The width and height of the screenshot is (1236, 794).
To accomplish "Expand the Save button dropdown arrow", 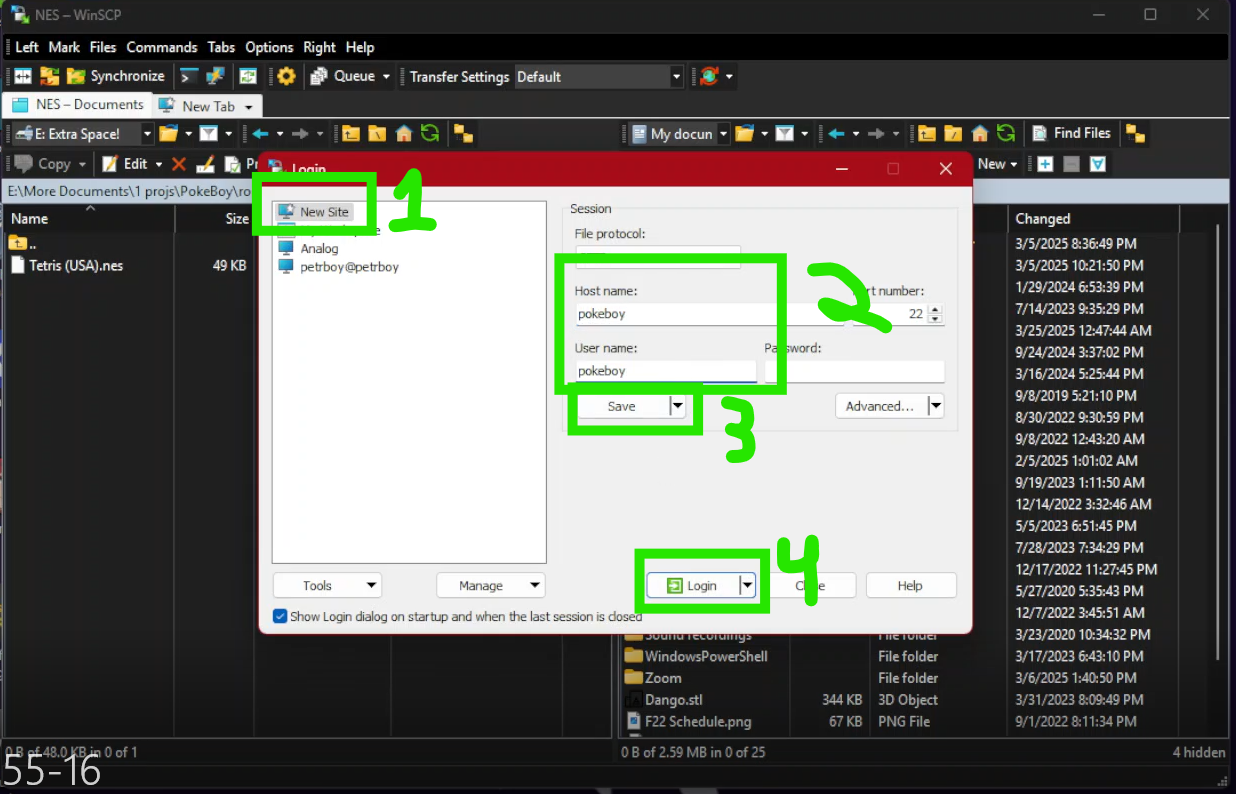I will pos(677,406).
